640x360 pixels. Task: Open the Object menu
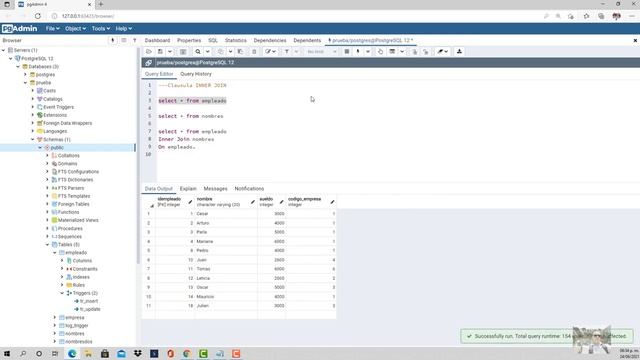pos(76,29)
